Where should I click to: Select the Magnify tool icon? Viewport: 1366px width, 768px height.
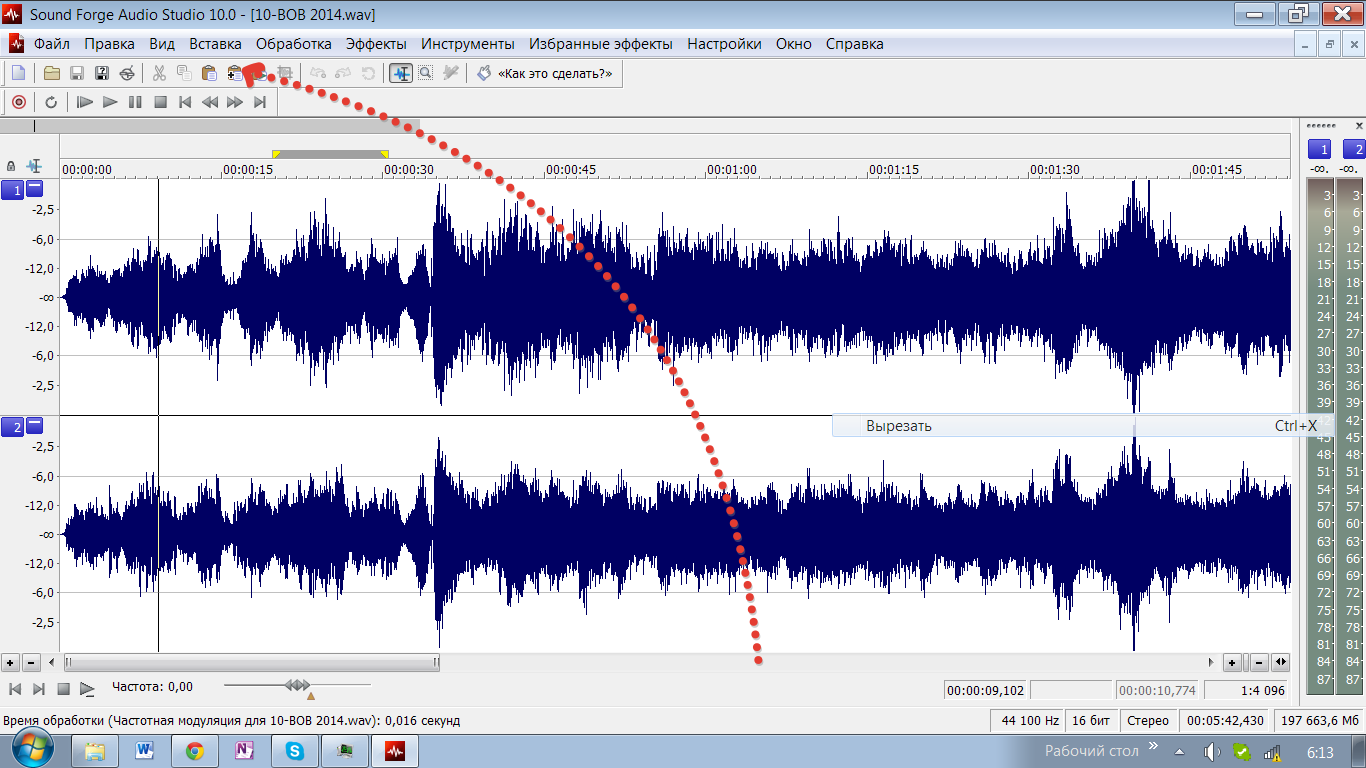coord(426,73)
